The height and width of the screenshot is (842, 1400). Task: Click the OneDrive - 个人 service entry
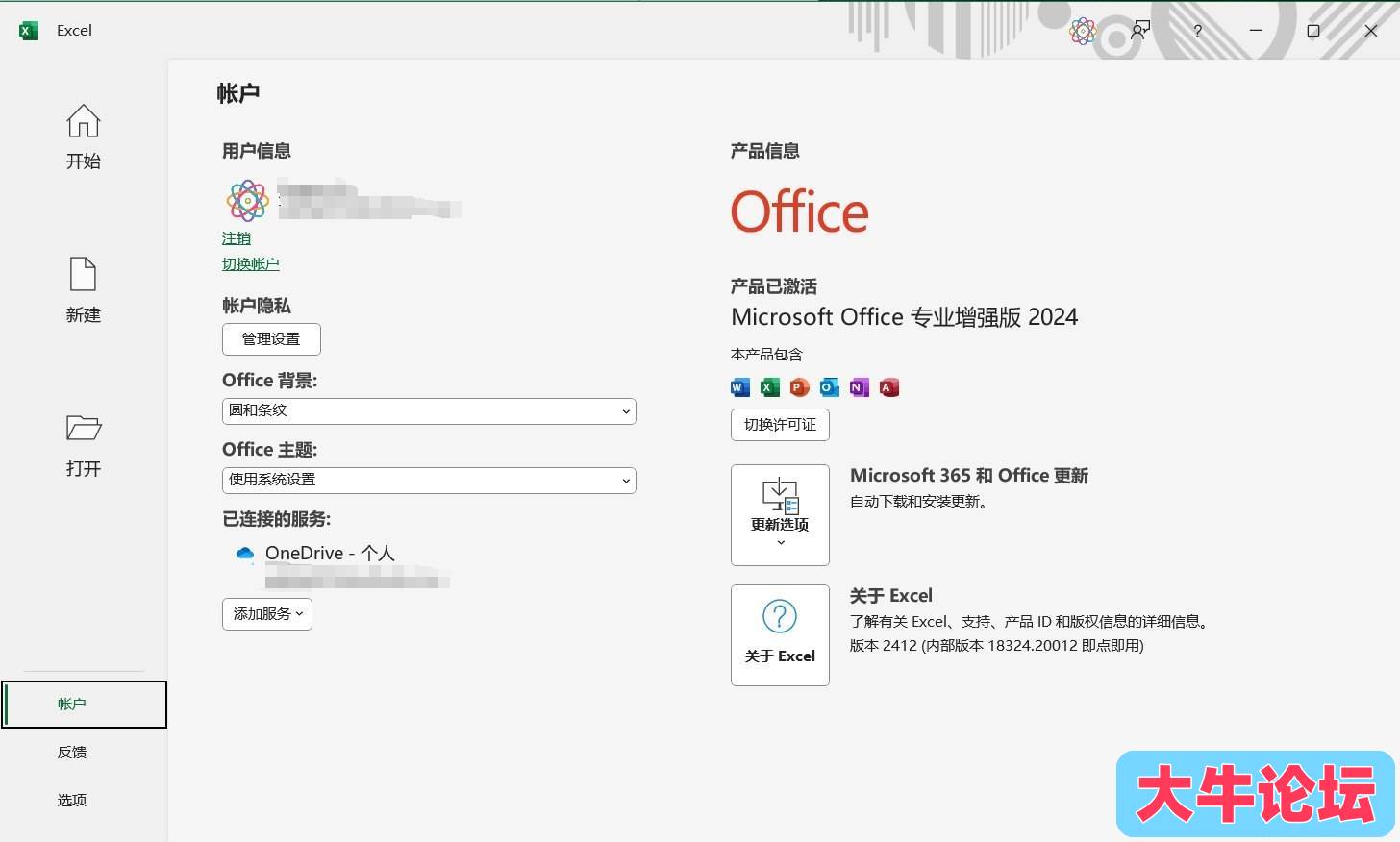330,554
